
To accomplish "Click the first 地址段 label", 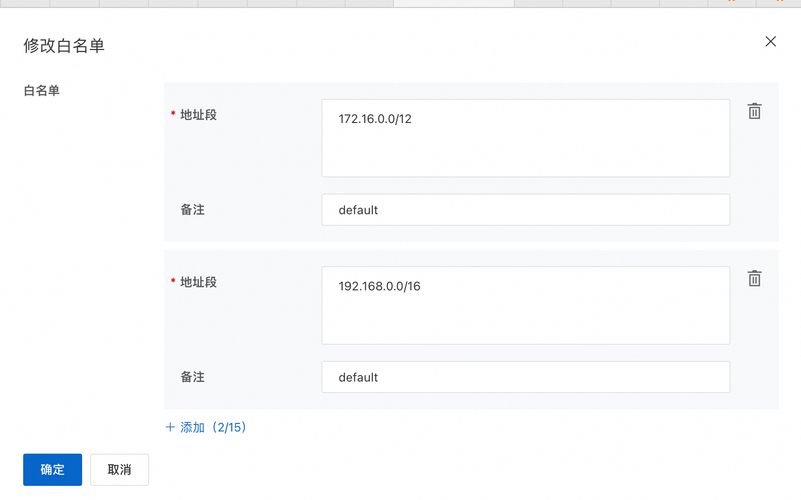I will point(198,115).
